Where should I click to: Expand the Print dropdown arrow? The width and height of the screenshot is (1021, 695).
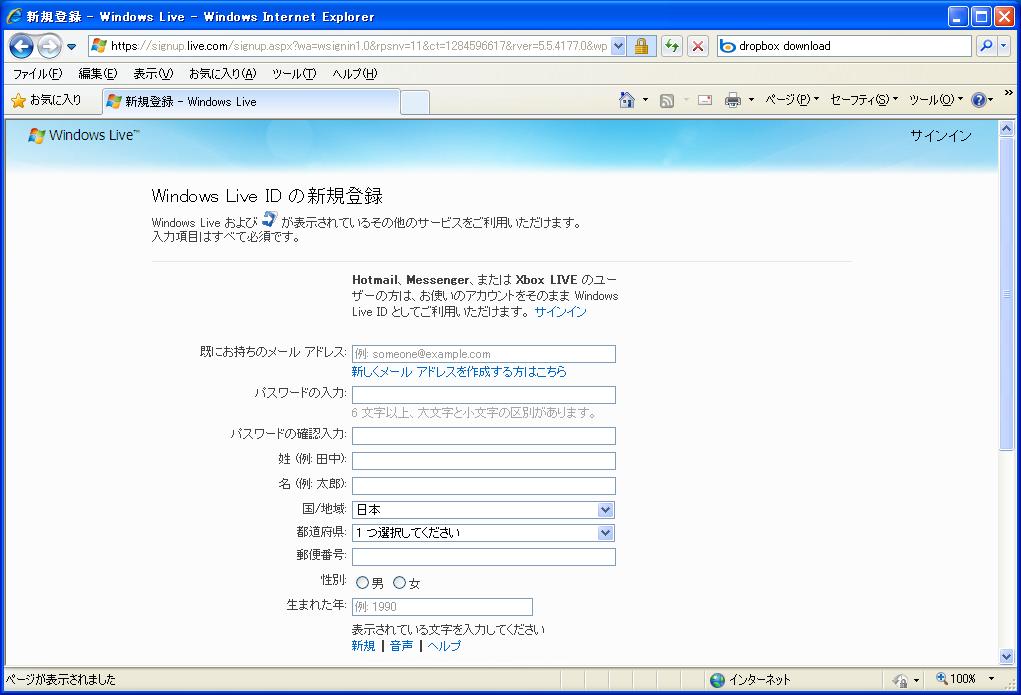(x=751, y=100)
